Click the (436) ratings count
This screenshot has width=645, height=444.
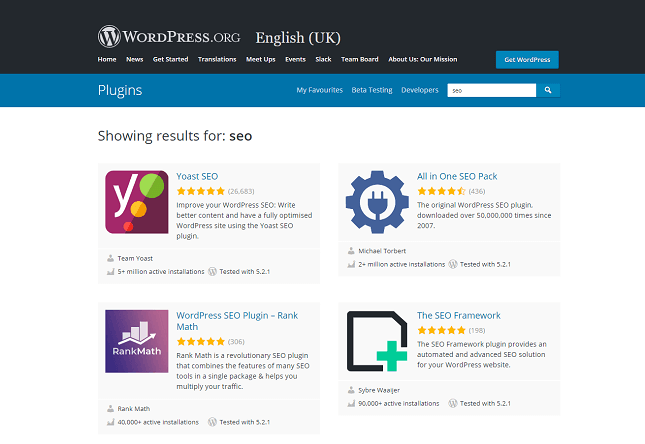[x=477, y=191]
